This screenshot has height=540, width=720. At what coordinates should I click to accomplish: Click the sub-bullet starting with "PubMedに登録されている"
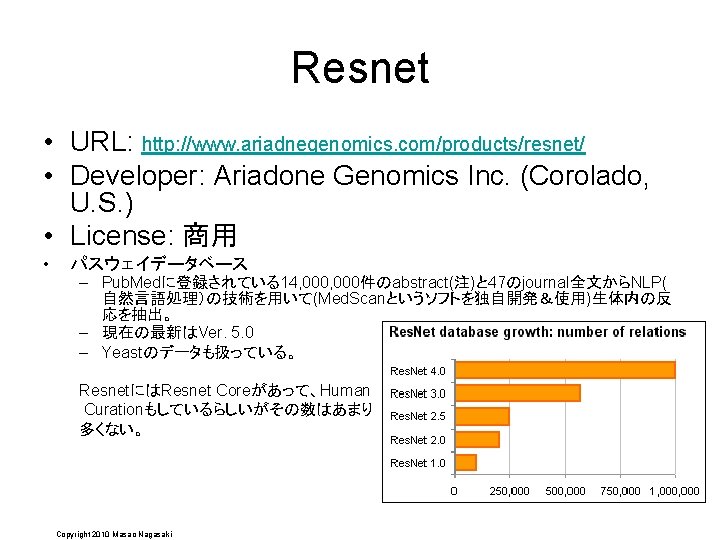(387, 298)
